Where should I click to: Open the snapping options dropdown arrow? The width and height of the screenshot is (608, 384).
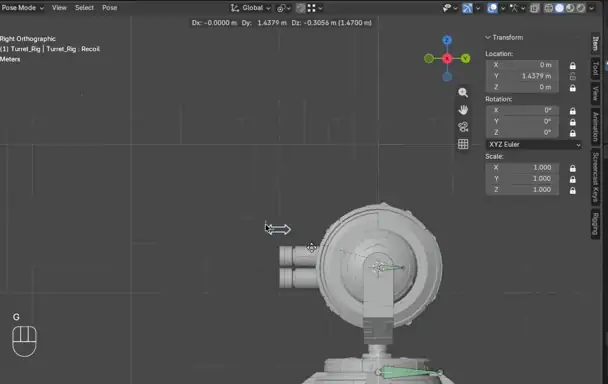[x=320, y=8]
